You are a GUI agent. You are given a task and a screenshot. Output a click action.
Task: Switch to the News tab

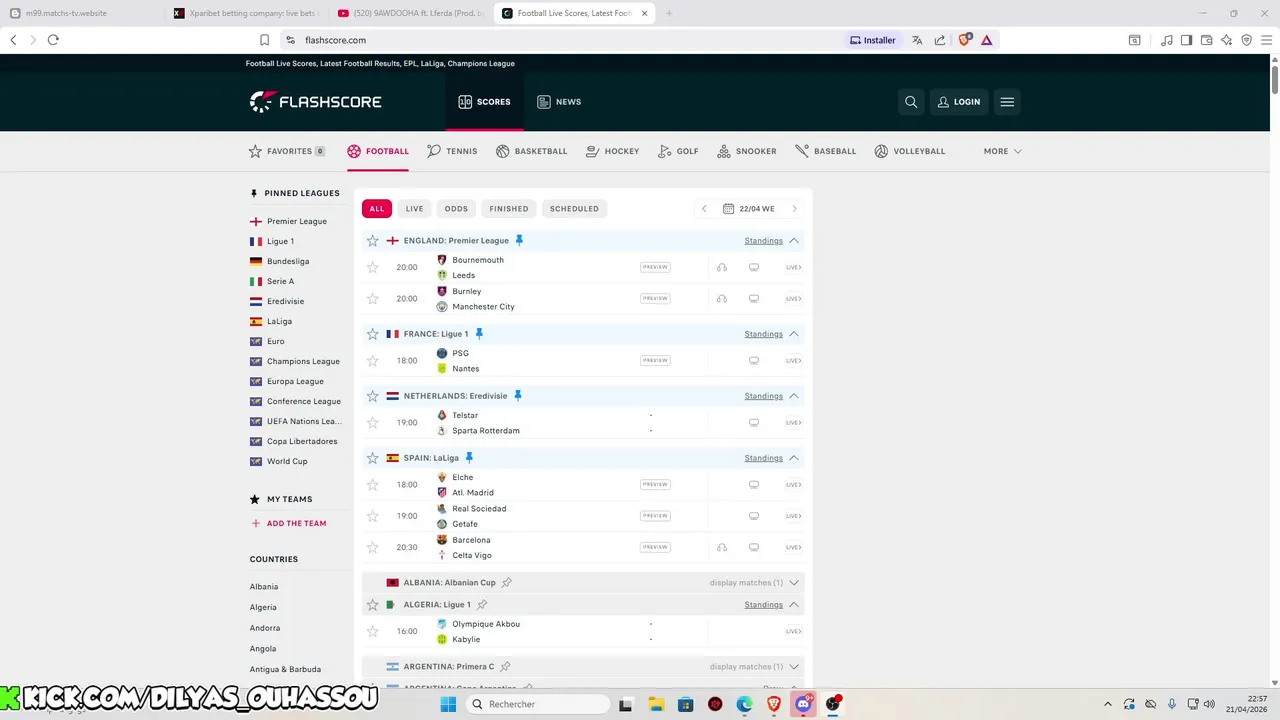[x=559, y=102]
